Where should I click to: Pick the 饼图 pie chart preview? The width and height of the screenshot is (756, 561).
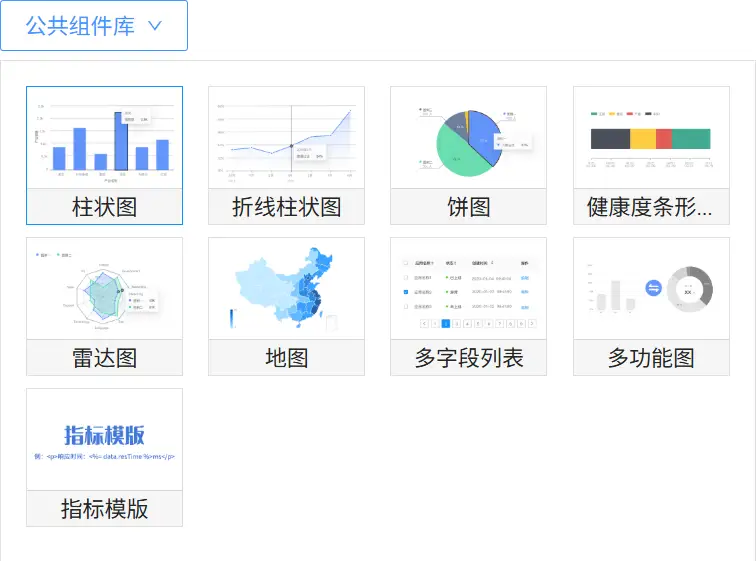(x=468, y=138)
